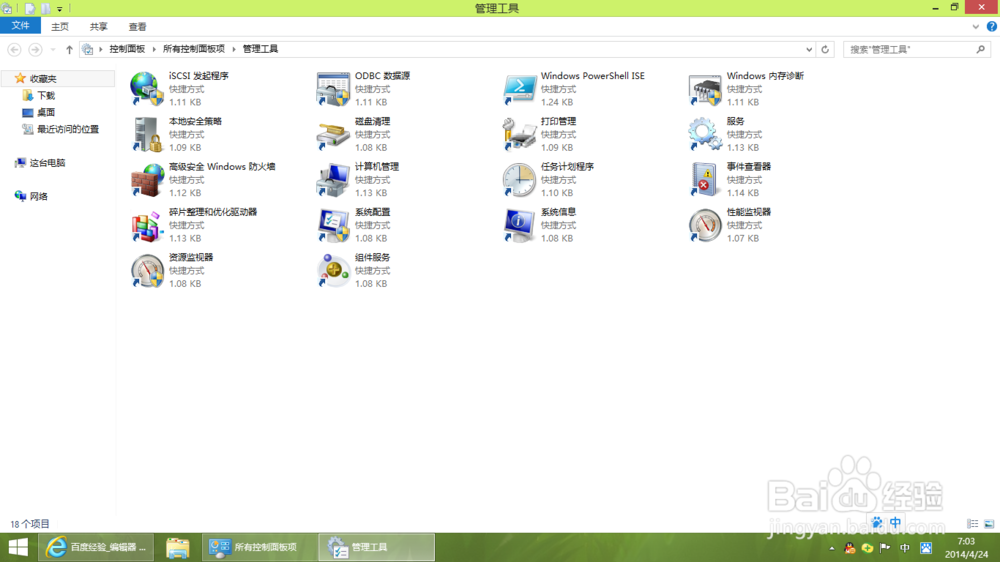Open the 打印管理 printer icon
The height and width of the screenshot is (562, 1000).
(x=519, y=134)
